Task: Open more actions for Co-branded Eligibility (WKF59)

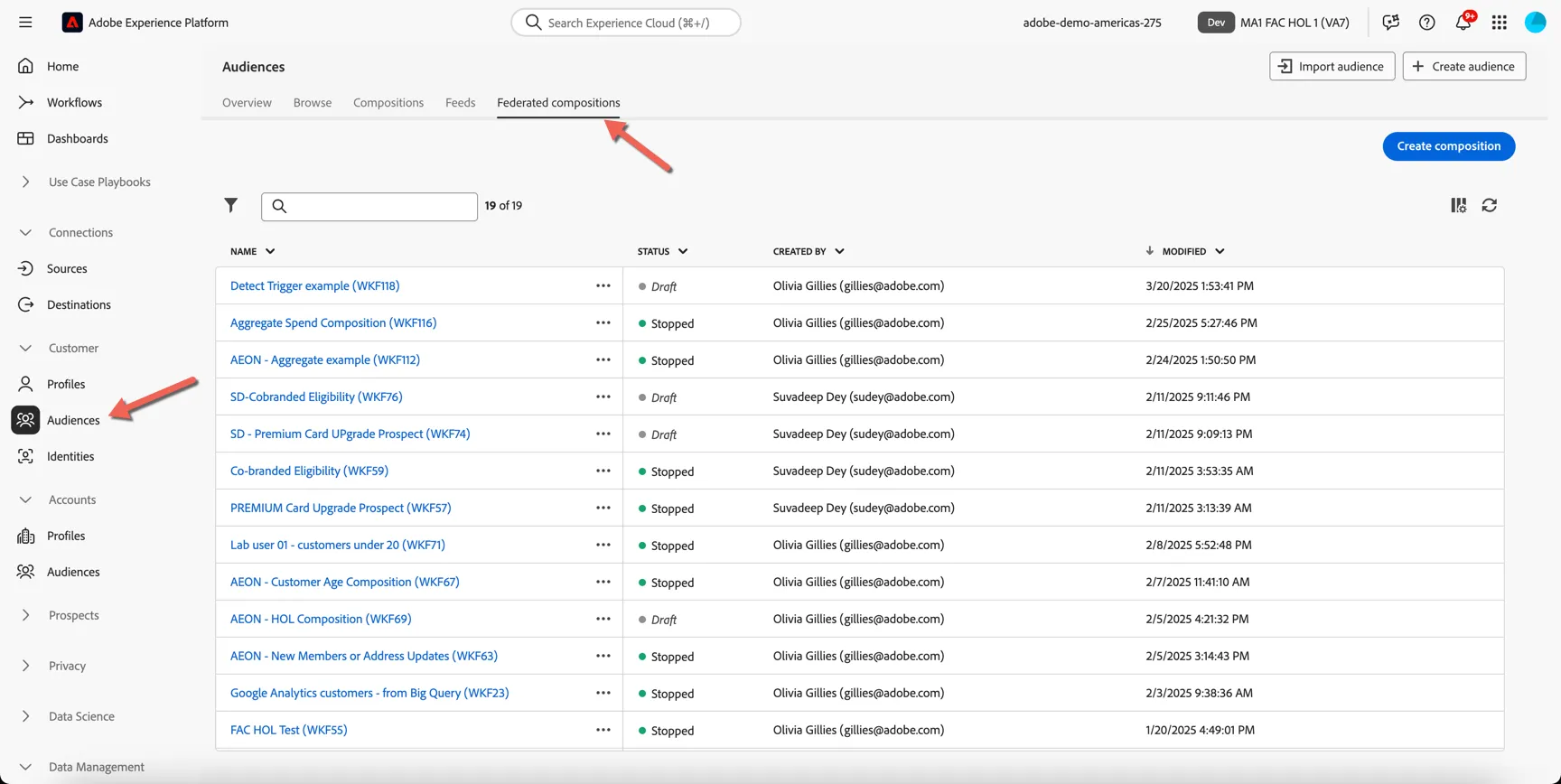Action: click(x=603, y=471)
